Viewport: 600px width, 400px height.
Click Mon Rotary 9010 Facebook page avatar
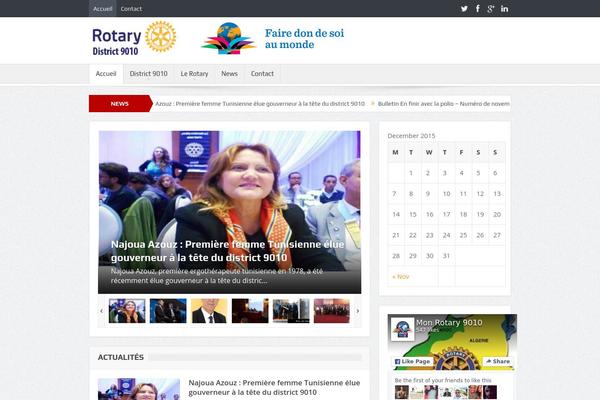402,329
